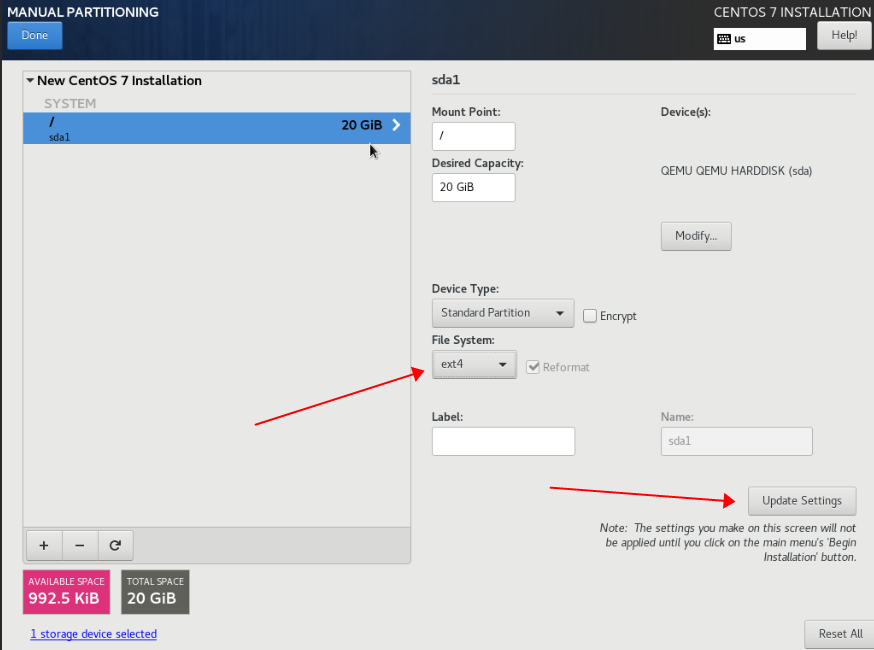Click the Mount Point input field
This screenshot has height=650, width=874.
[473, 136]
